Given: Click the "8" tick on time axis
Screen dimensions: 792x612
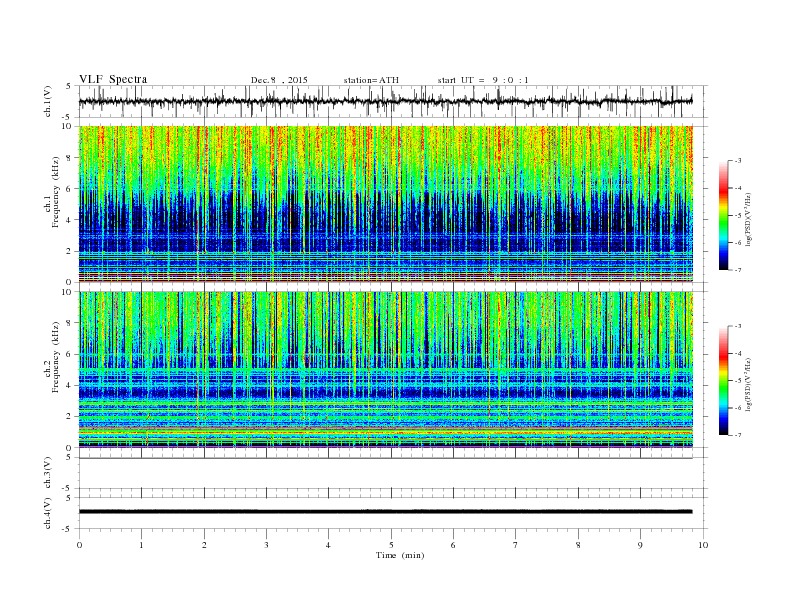Looking at the screenshot, I should pos(578,545).
